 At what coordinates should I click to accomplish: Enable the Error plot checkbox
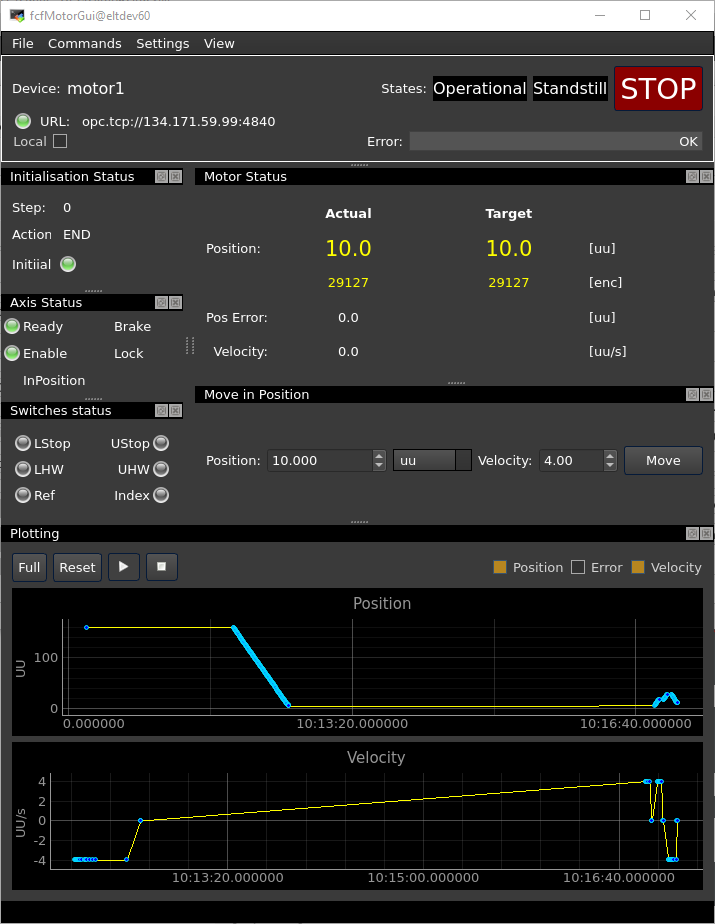(578, 567)
